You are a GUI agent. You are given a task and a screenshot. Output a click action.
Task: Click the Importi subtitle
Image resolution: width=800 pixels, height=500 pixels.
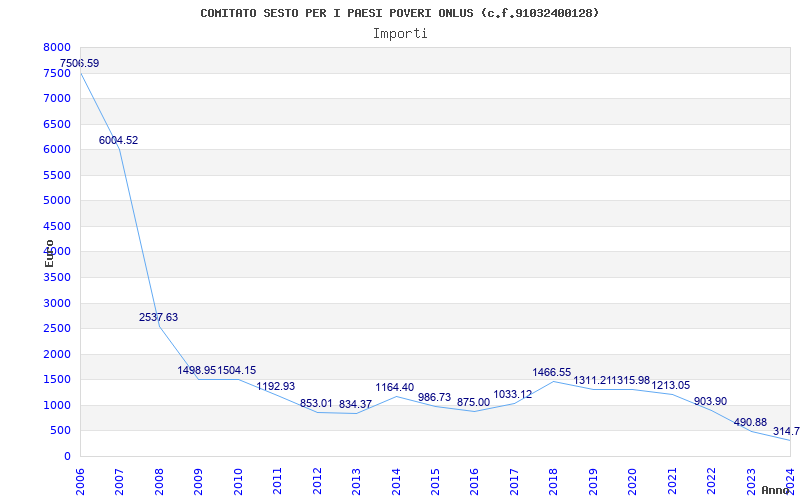coord(400,34)
